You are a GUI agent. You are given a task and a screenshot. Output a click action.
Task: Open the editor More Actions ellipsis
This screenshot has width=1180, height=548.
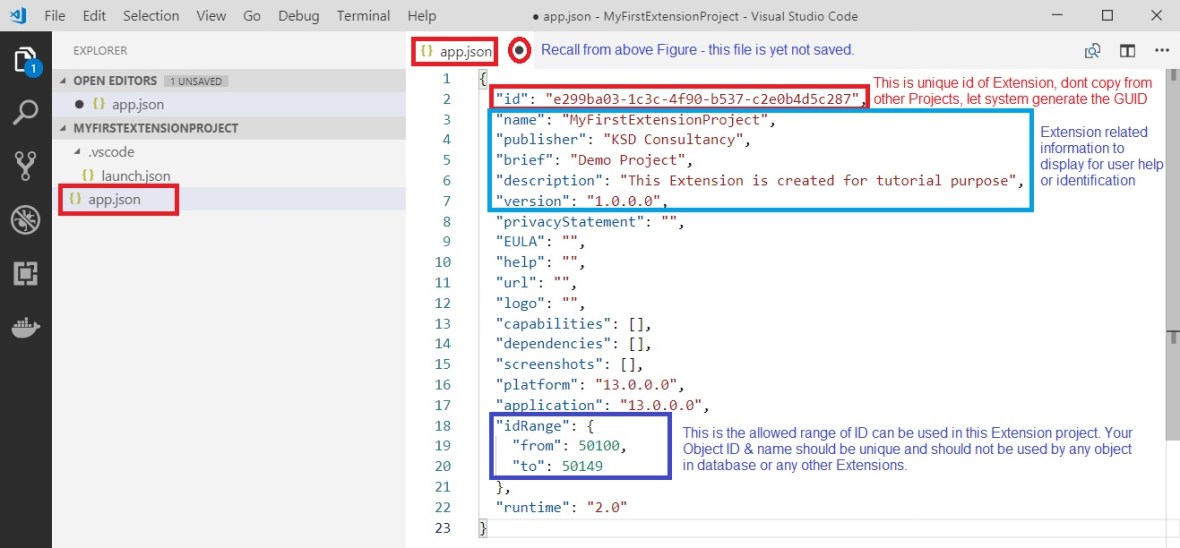click(x=1161, y=51)
